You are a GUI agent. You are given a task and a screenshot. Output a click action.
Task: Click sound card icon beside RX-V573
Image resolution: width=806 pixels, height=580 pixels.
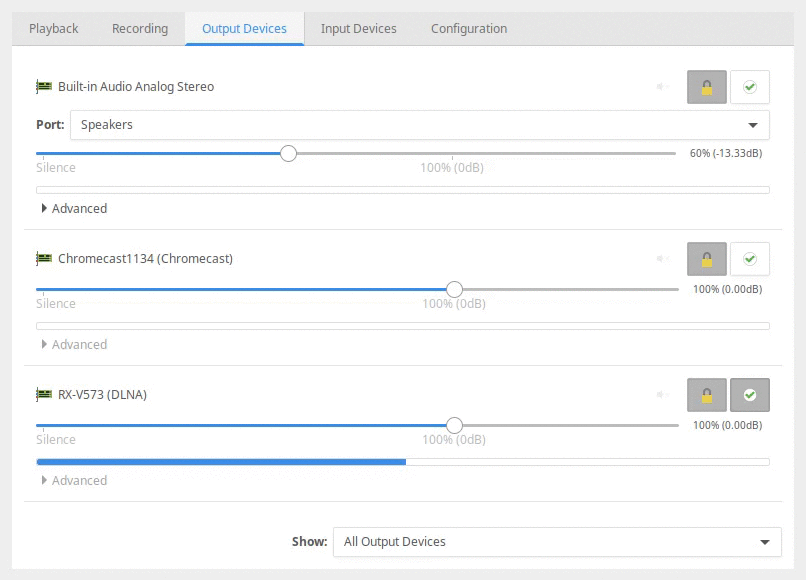pos(44,394)
